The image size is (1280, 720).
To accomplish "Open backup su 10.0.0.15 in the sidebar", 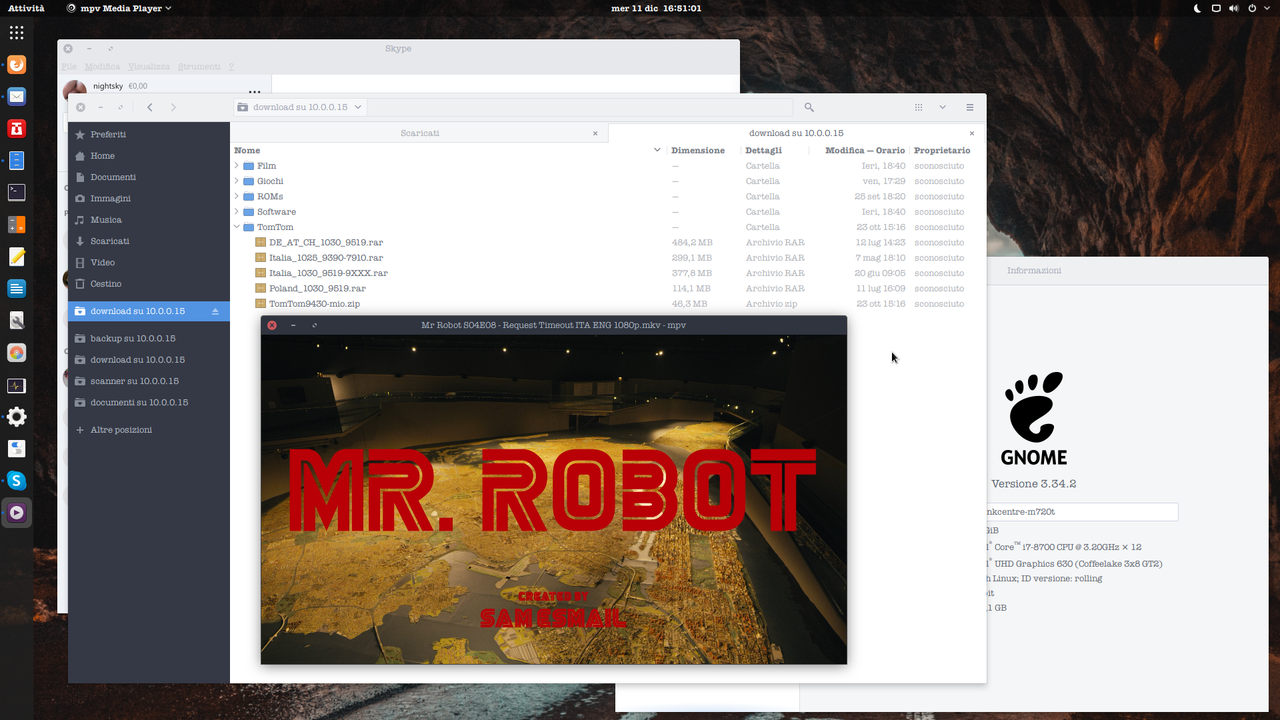I will point(149,338).
